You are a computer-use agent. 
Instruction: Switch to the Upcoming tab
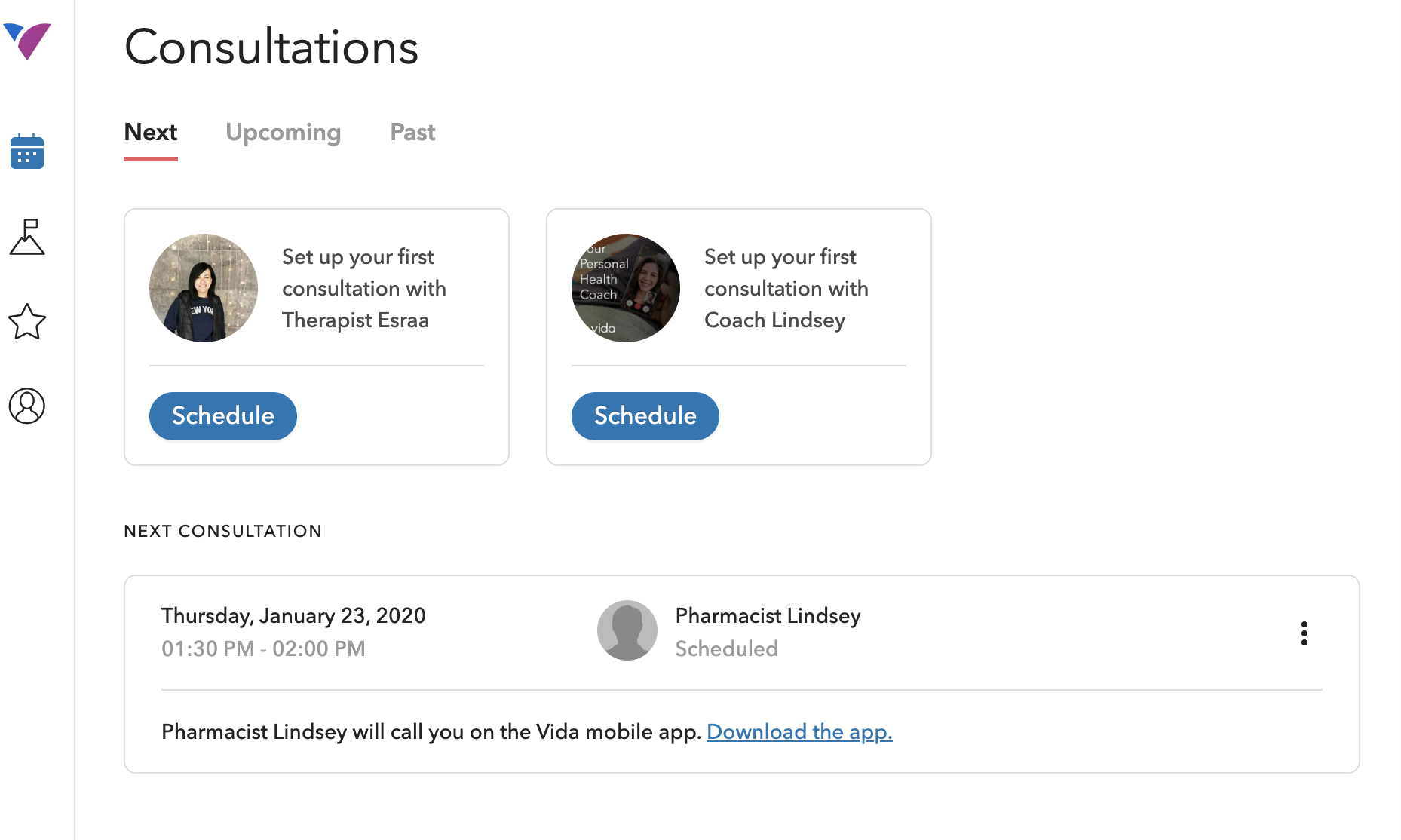click(x=284, y=133)
